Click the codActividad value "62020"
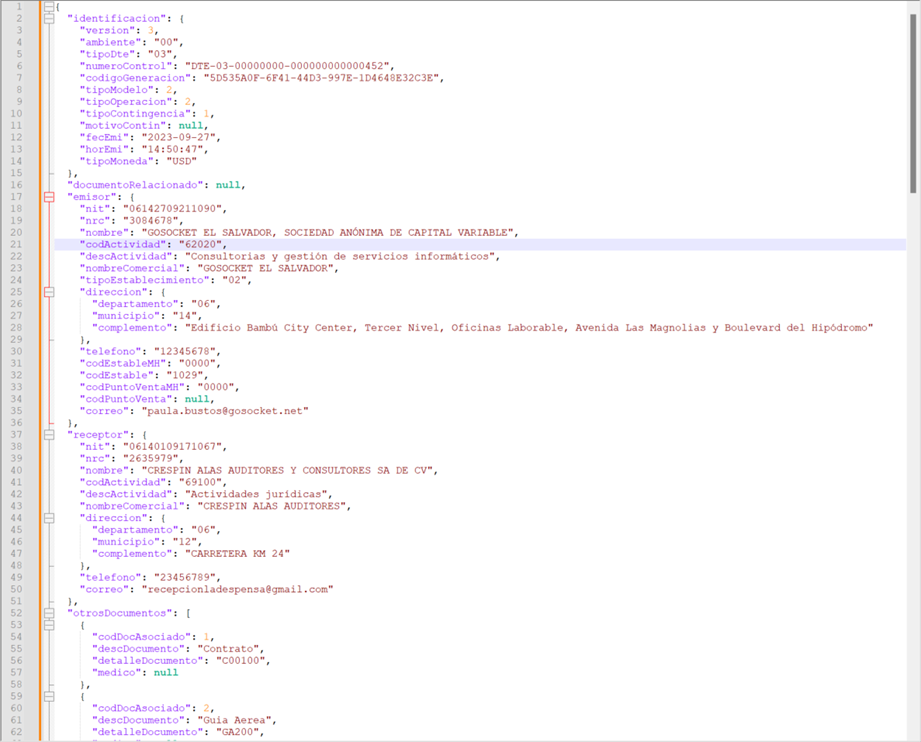921x742 pixels. (x=200, y=244)
